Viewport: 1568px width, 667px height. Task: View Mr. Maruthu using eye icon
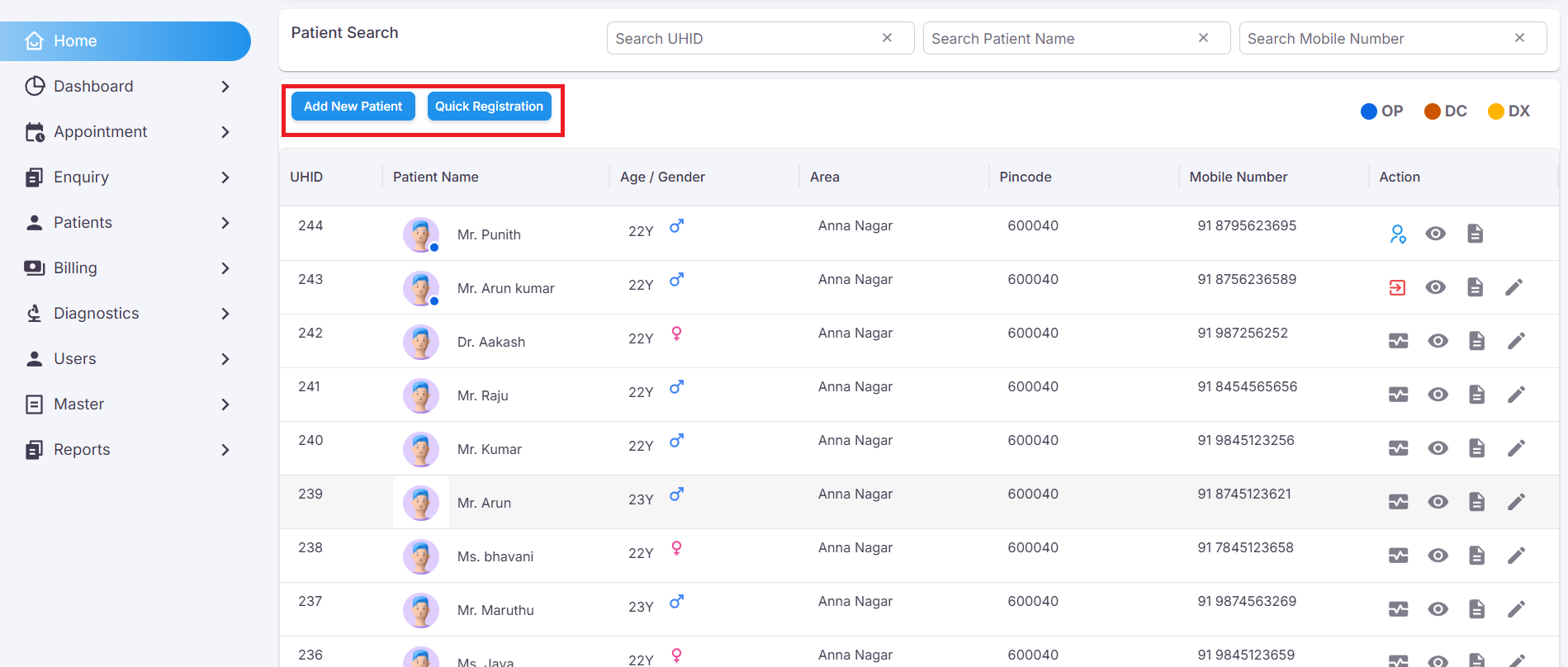(1438, 609)
